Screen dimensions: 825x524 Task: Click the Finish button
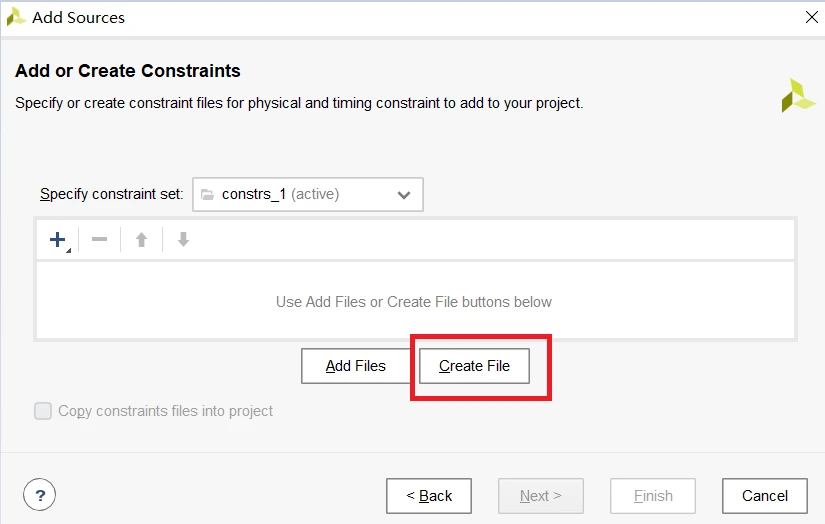[653, 495]
